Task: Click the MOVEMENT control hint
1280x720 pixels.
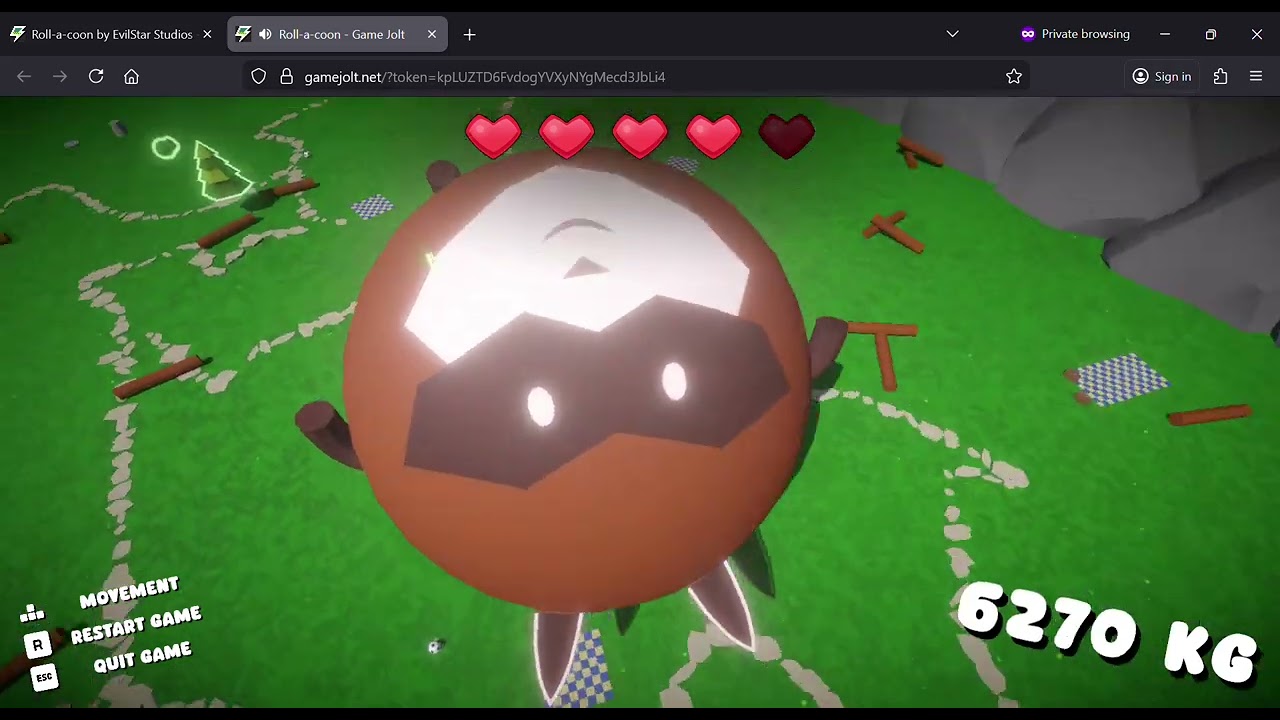Action: (x=129, y=592)
